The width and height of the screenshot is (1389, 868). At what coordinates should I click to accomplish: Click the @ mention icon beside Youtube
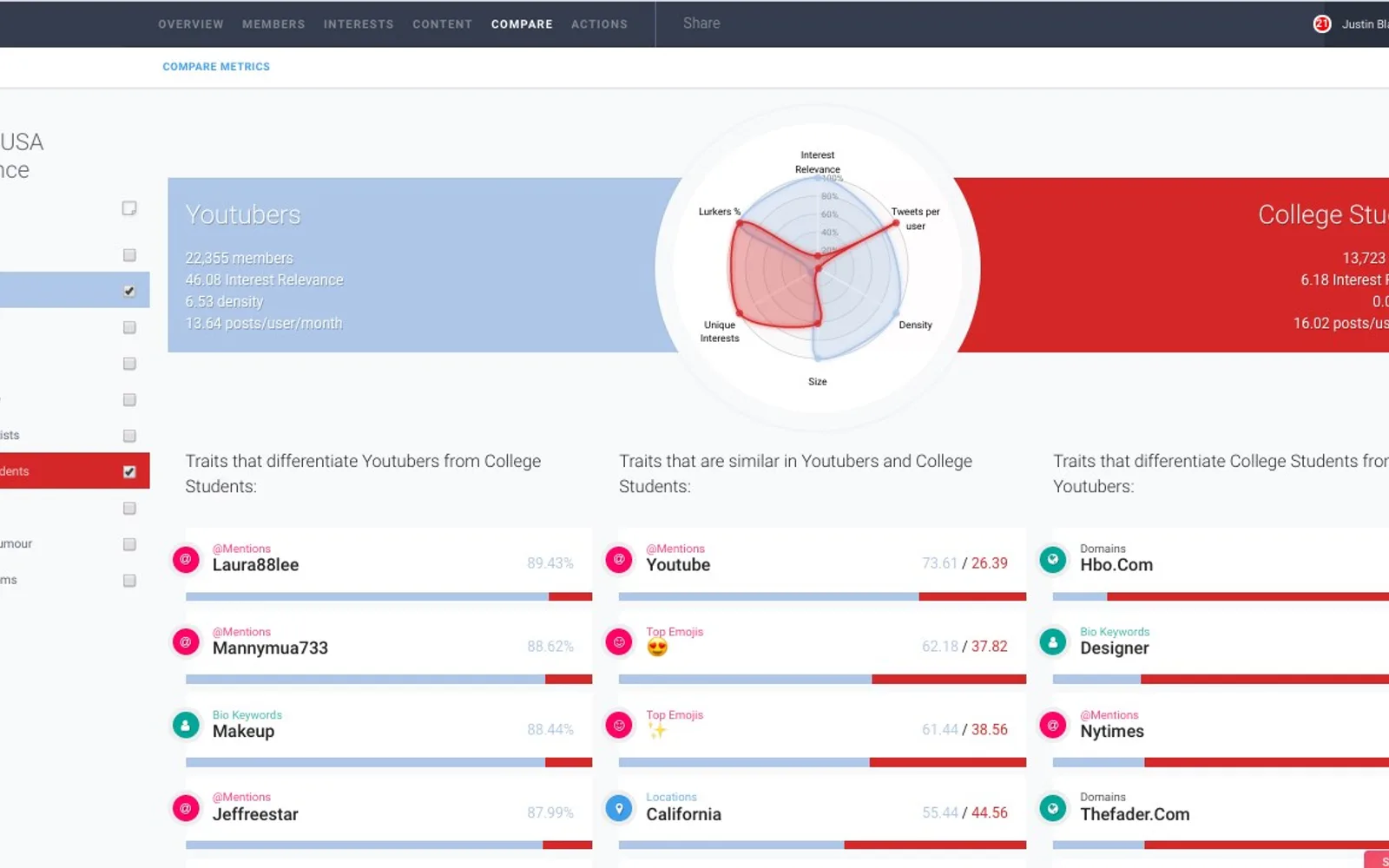pos(619,560)
